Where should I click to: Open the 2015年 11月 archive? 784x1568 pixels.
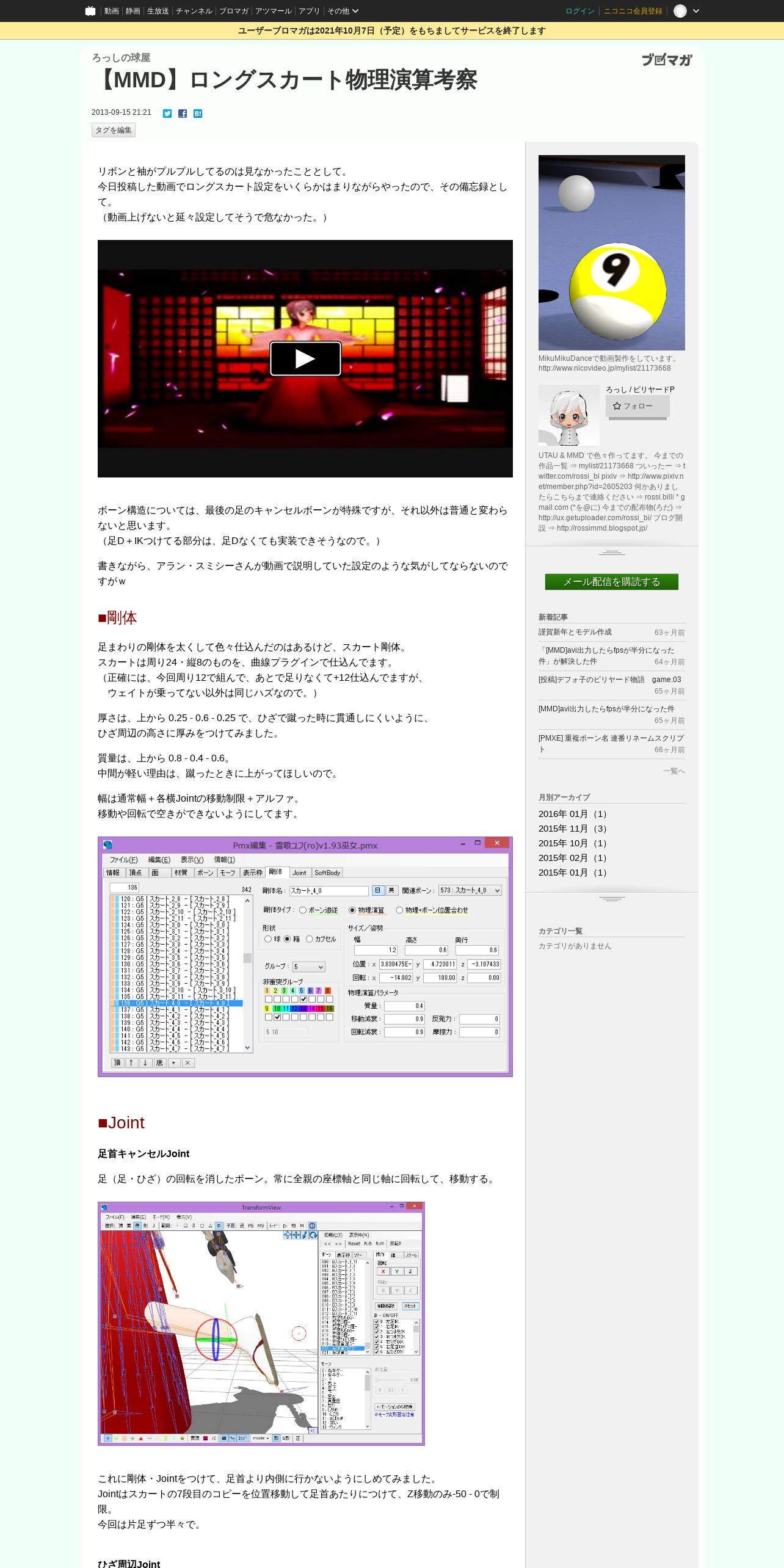pos(573,829)
